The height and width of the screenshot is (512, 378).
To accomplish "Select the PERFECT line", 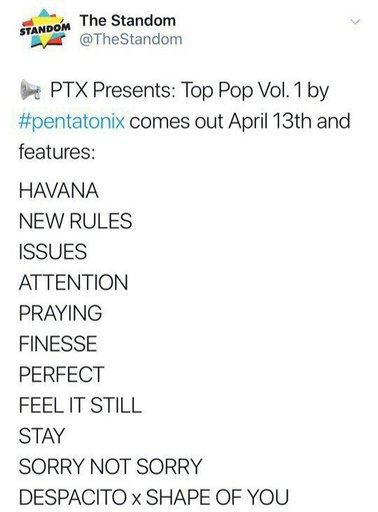I will [x=62, y=374].
